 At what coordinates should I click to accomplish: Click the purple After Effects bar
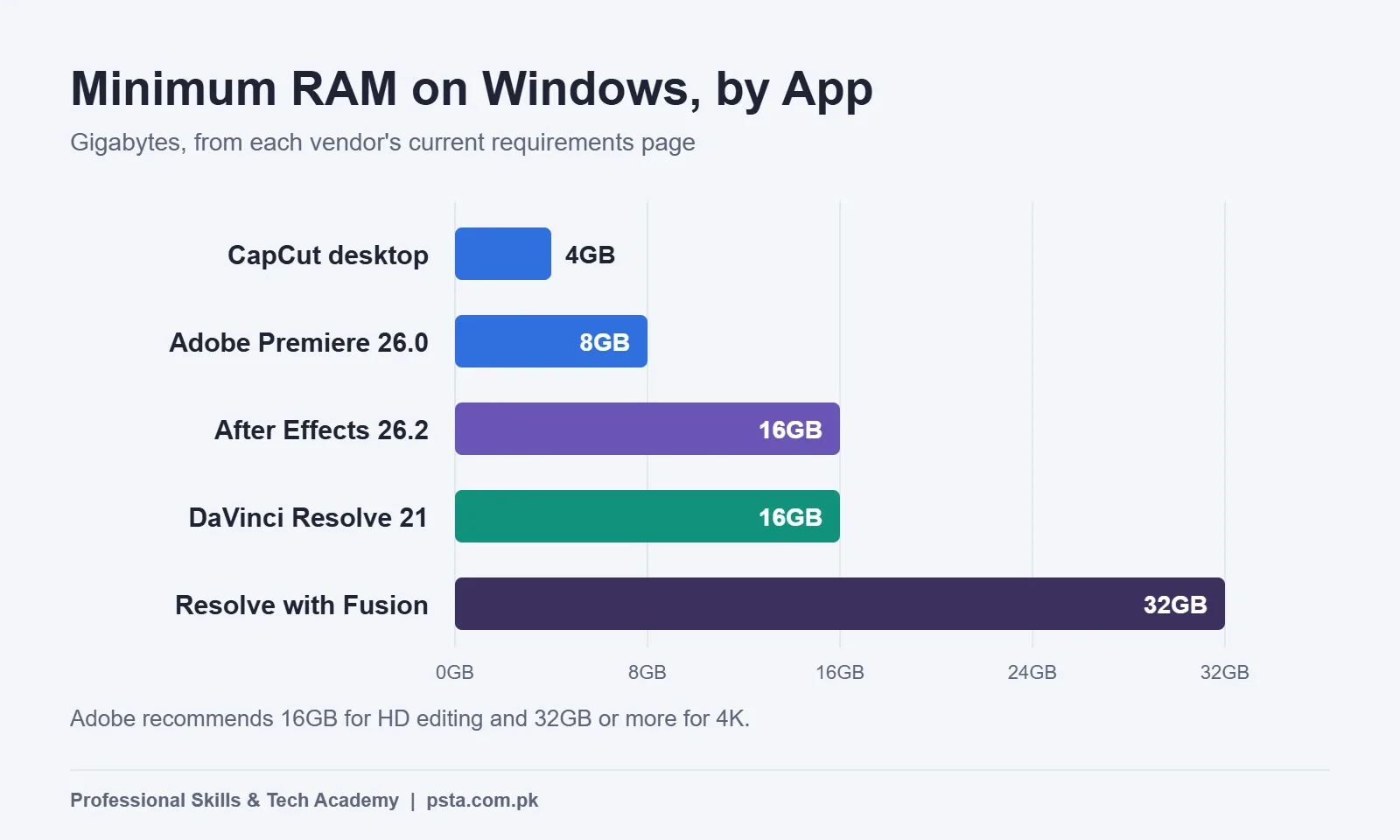(x=647, y=429)
